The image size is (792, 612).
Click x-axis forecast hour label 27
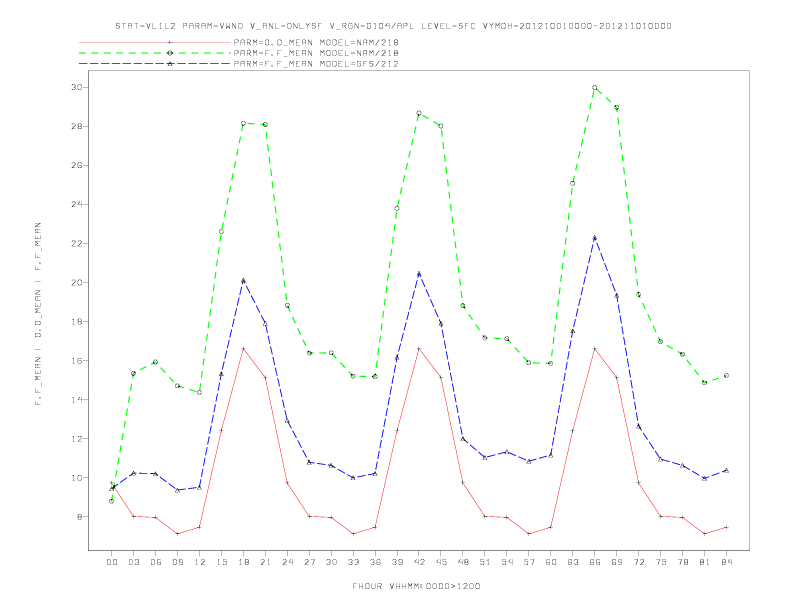[x=309, y=562]
